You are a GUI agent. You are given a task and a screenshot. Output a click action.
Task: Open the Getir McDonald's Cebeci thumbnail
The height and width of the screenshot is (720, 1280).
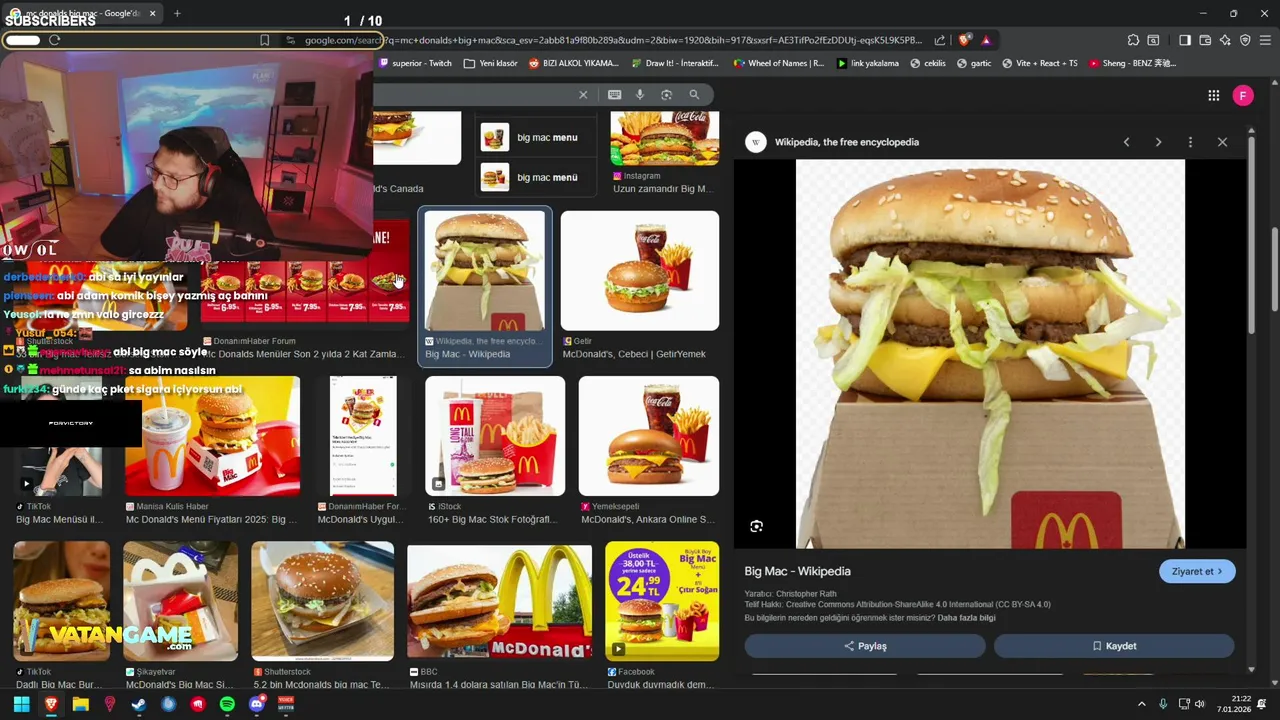coord(640,271)
